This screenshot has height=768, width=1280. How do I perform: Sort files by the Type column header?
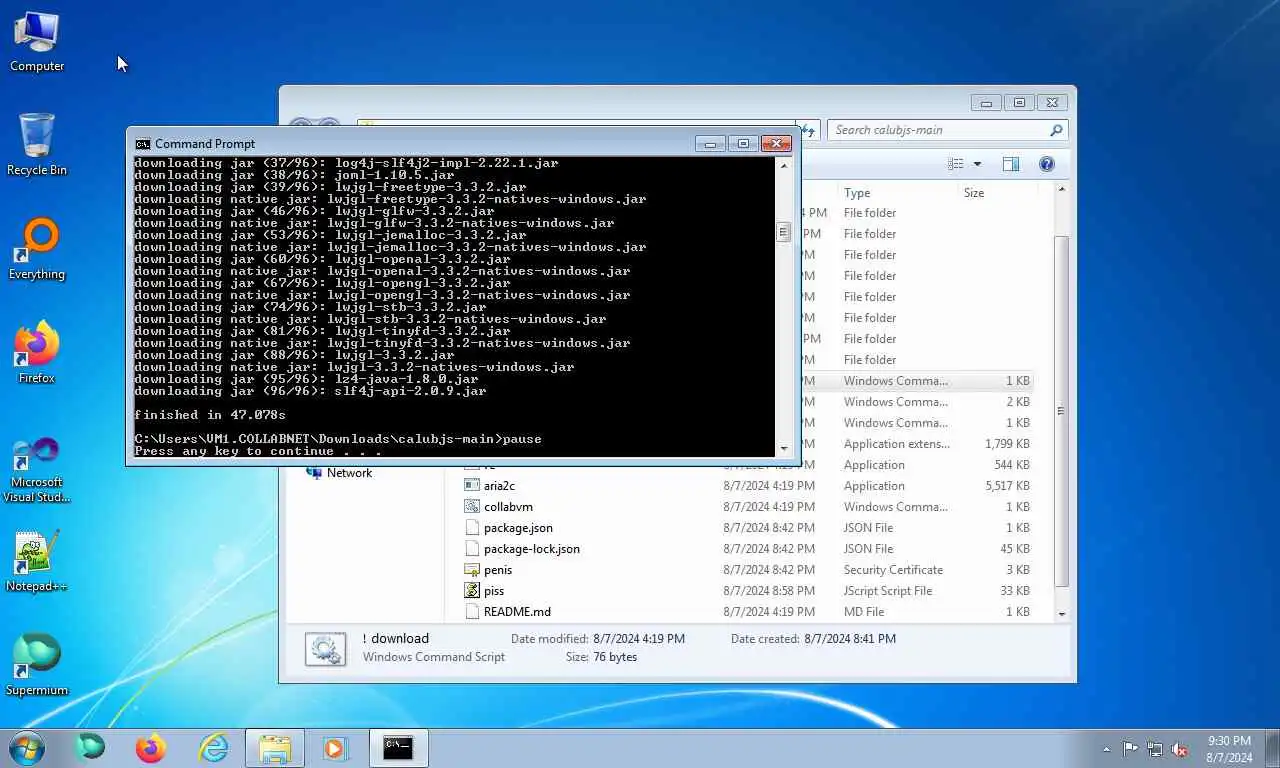857,193
